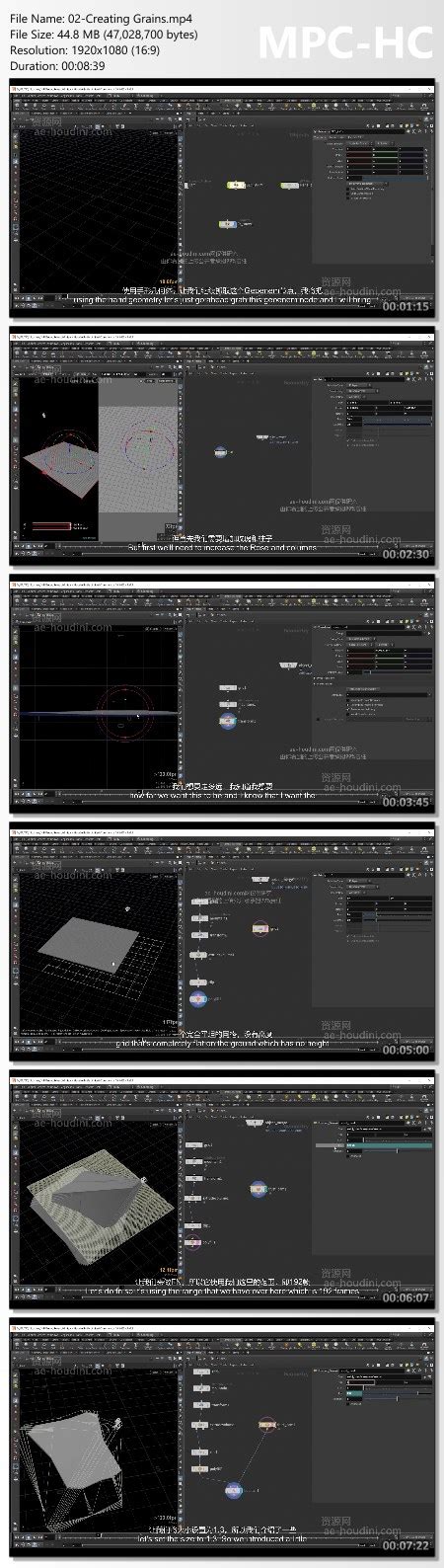
Task: Click the subtitle 'But first we'll need to increase'
Action: (x=223, y=547)
